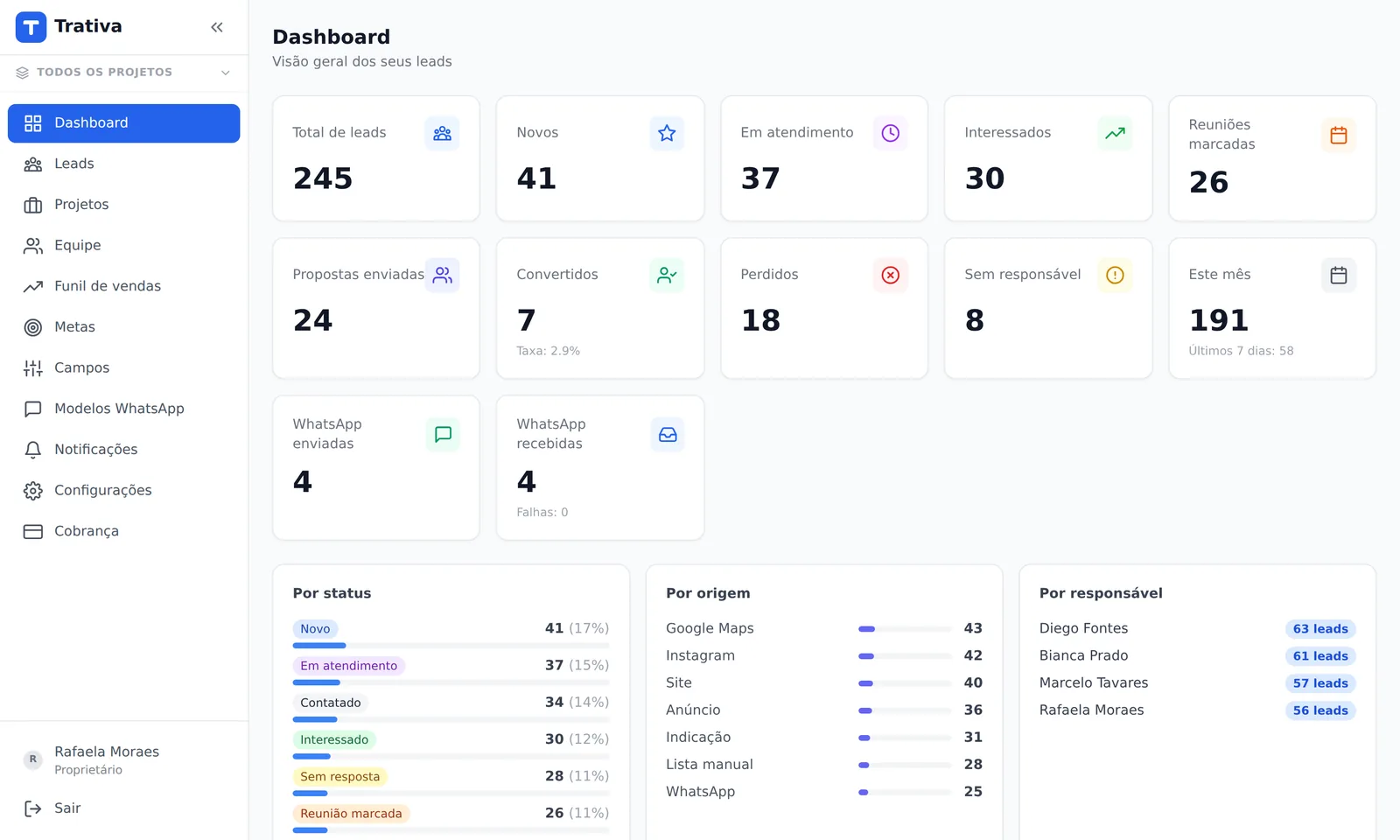Collapse the sidebar with double chevron
Image resolution: width=1400 pixels, height=840 pixels.
[x=217, y=27]
